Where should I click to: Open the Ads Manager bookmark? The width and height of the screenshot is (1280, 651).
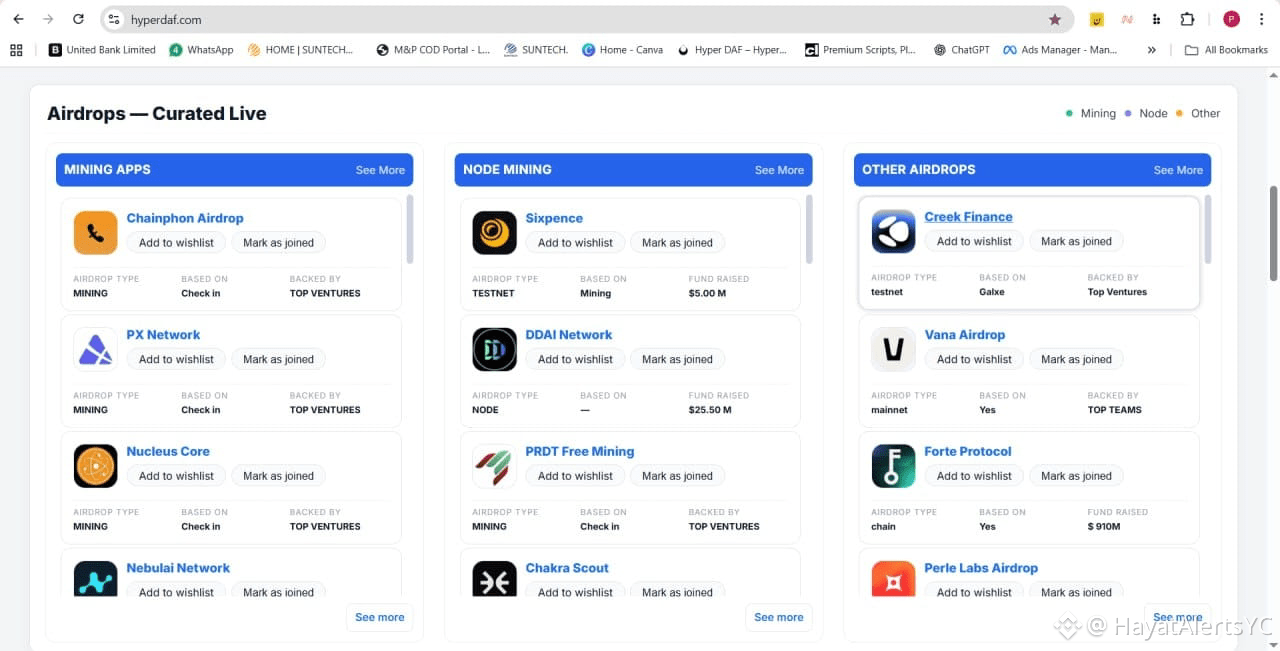[1060, 49]
